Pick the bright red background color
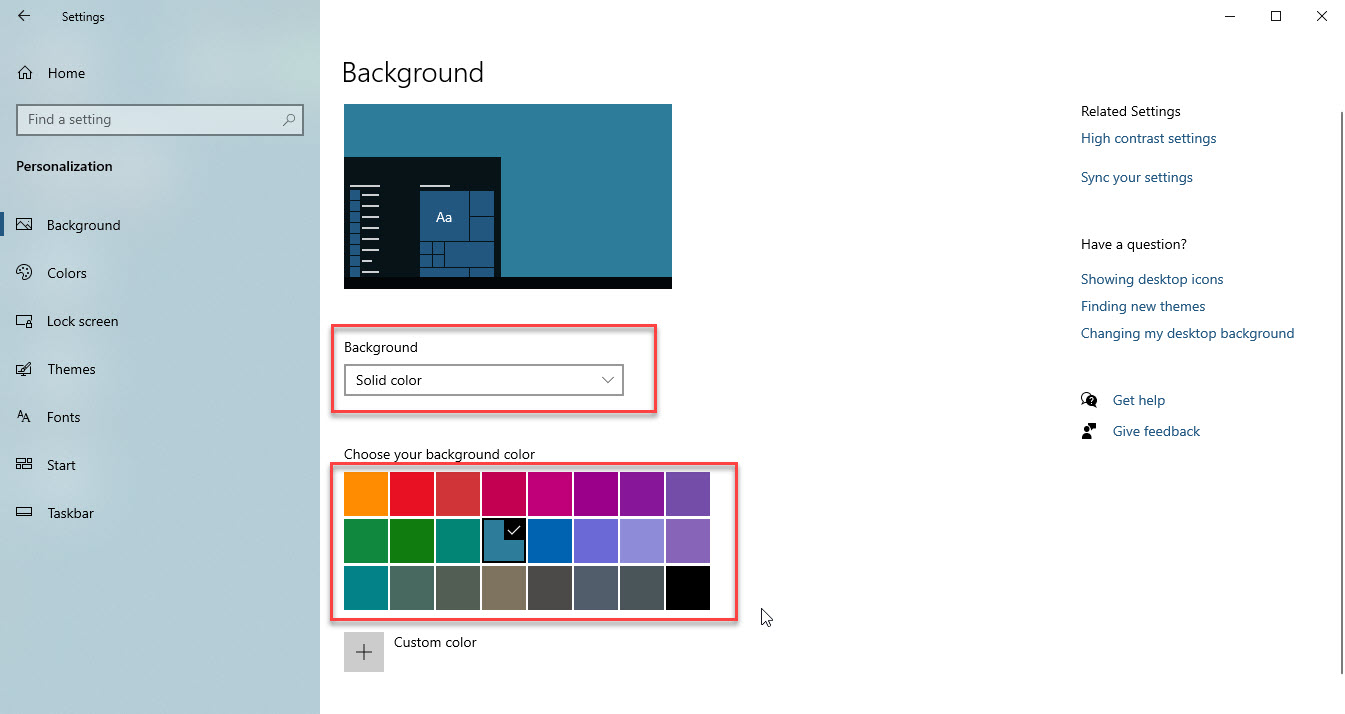This screenshot has height=714, width=1345. [x=412, y=494]
